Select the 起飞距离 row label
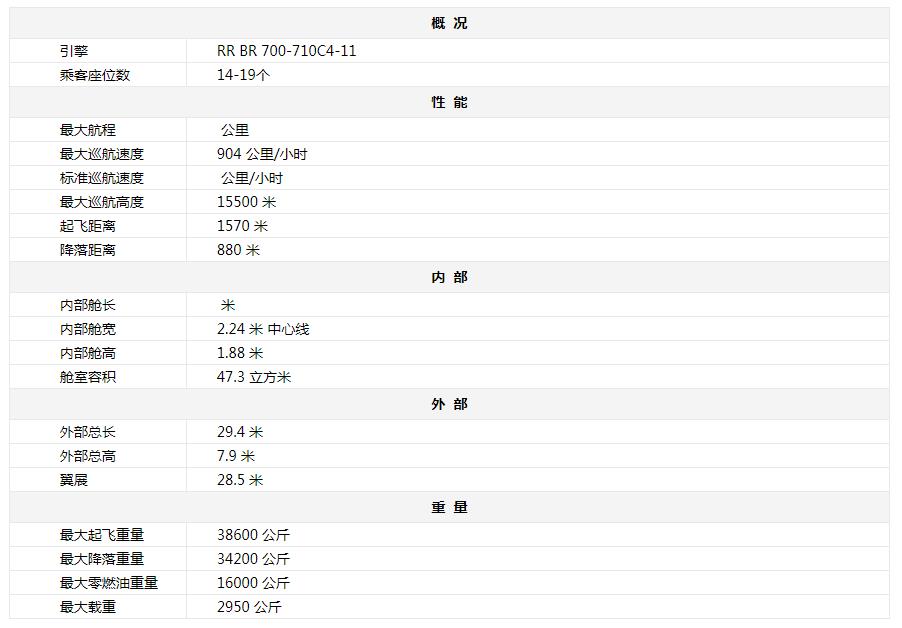This screenshot has width=902, height=628. coord(88,226)
